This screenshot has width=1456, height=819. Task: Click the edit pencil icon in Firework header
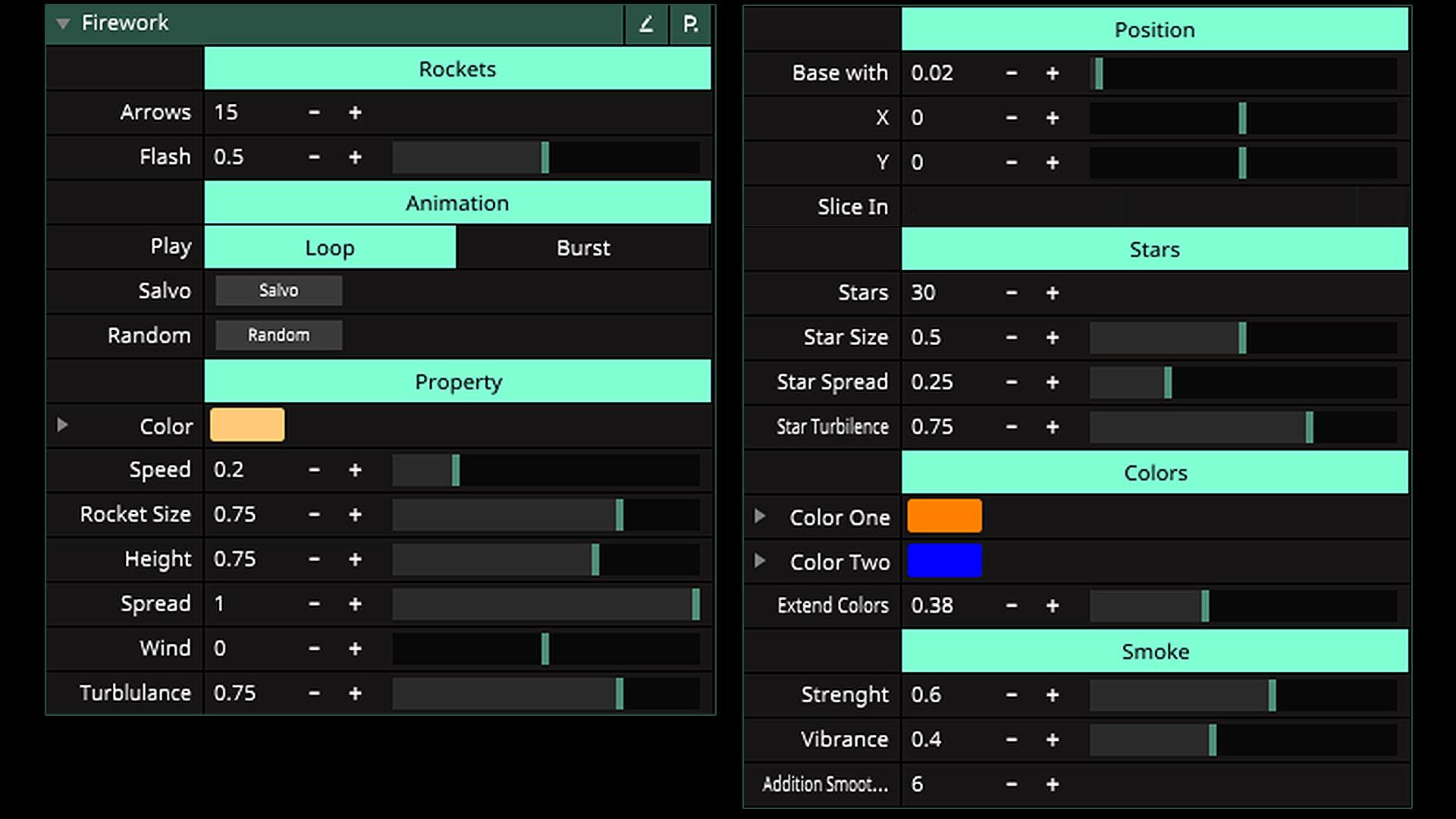tap(646, 24)
